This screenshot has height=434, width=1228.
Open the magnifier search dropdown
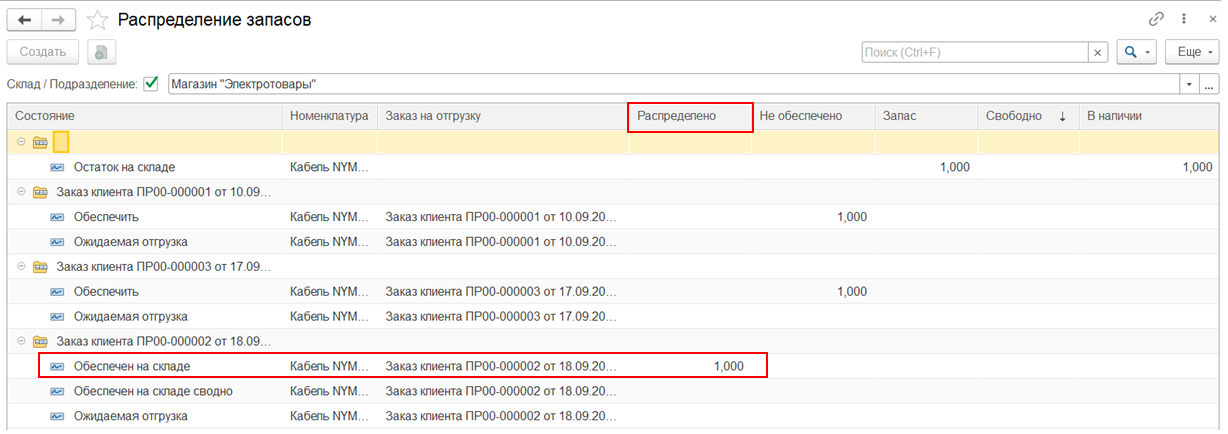point(1137,52)
